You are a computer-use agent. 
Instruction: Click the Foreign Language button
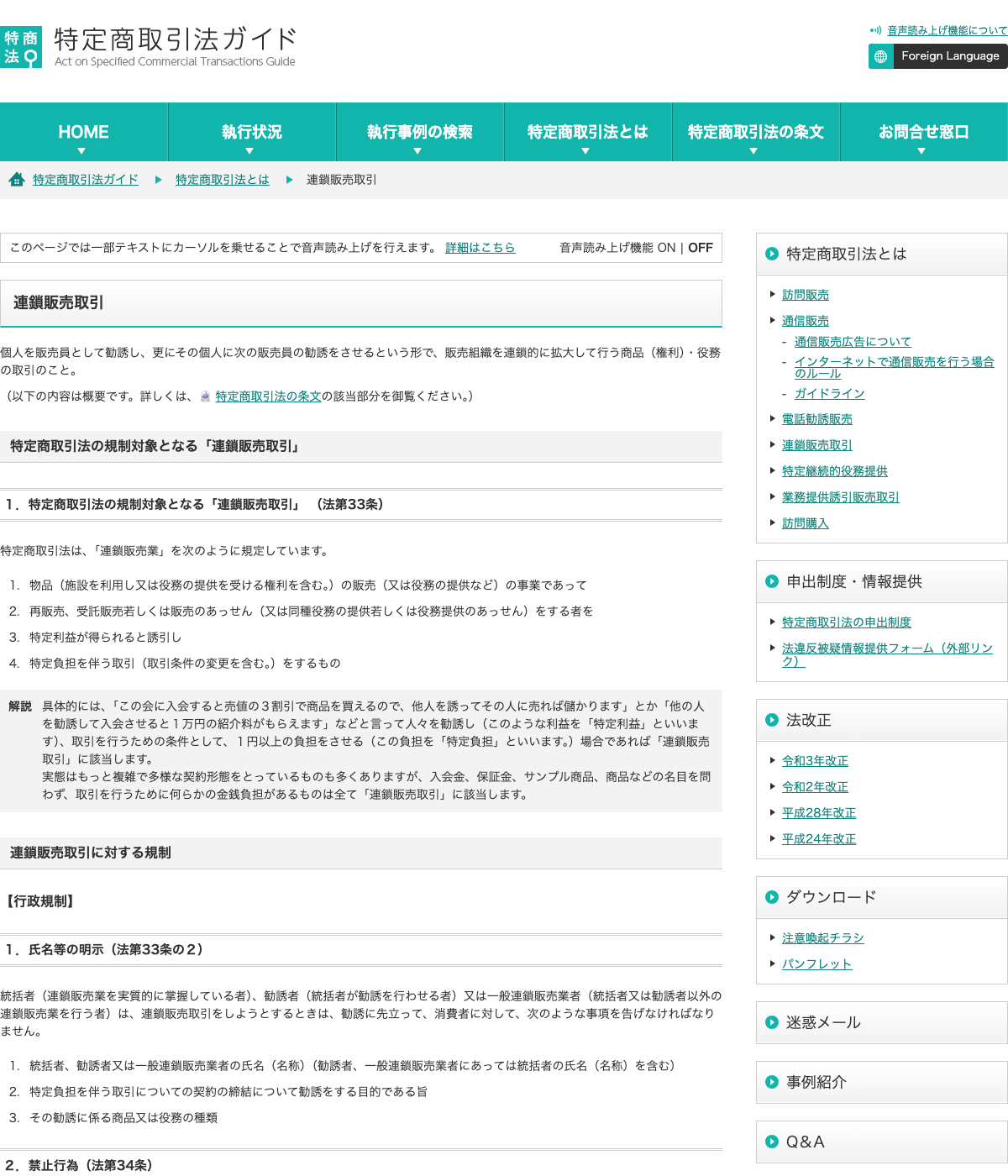coord(938,56)
